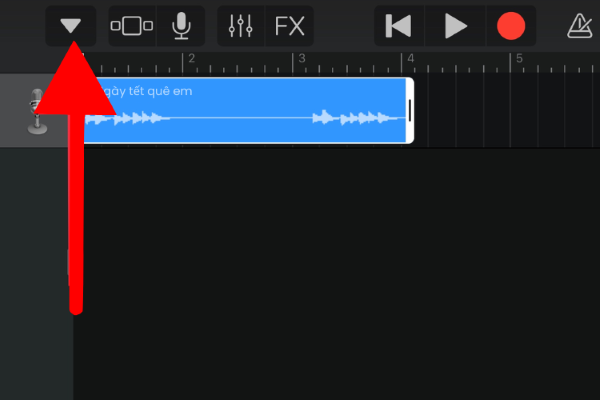This screenshot has height=400, width=600.
Task: Start playback with the play button
Action: 455,26
